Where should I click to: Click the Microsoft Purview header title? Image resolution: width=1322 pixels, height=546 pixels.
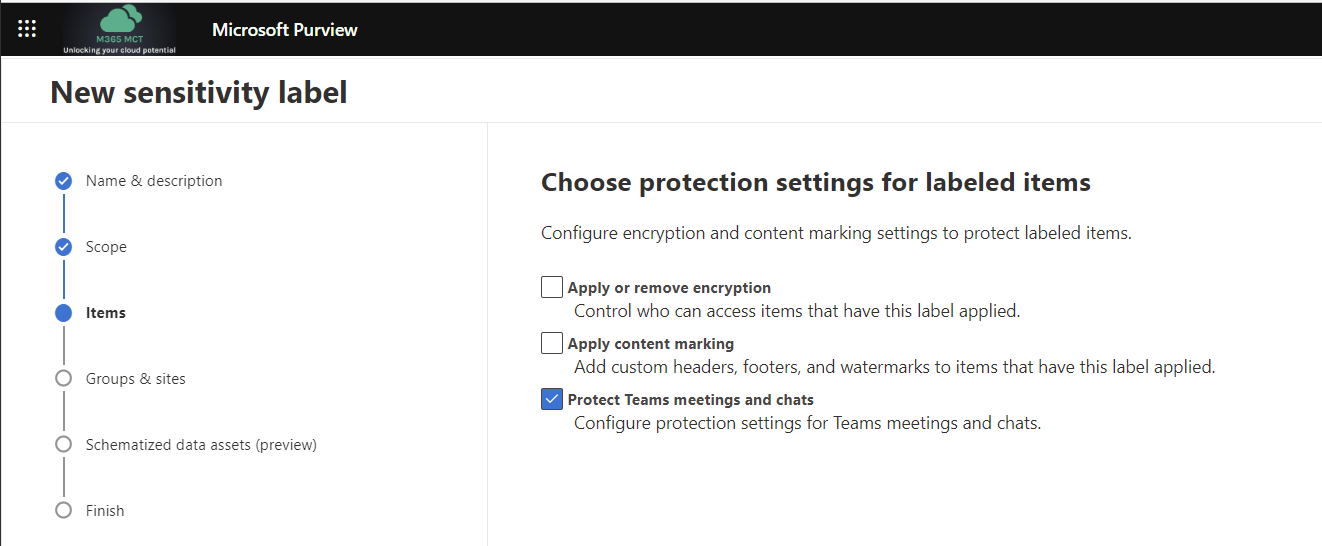[x=285, y=30]
